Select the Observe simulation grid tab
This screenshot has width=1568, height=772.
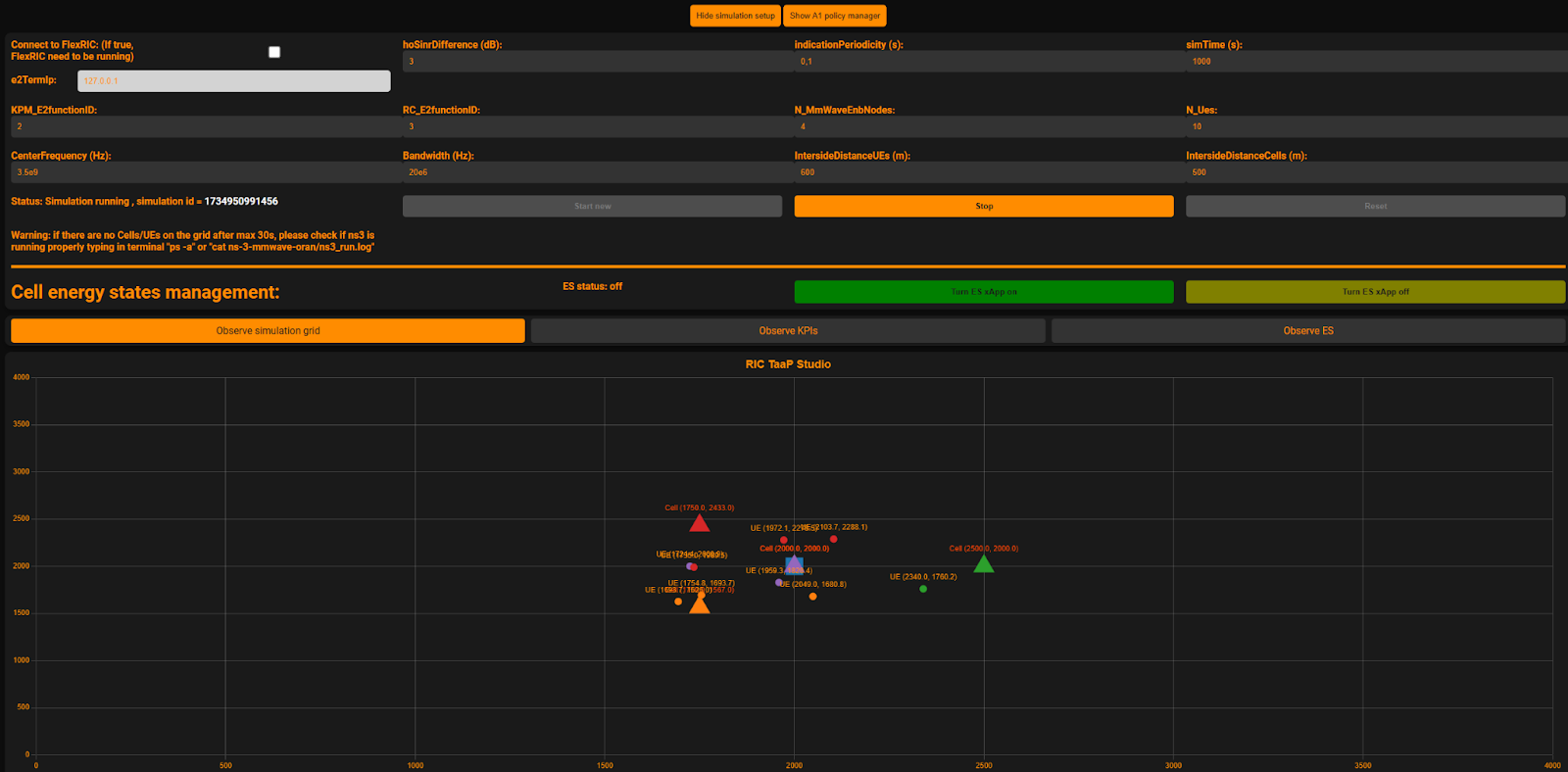click(268, 331)
